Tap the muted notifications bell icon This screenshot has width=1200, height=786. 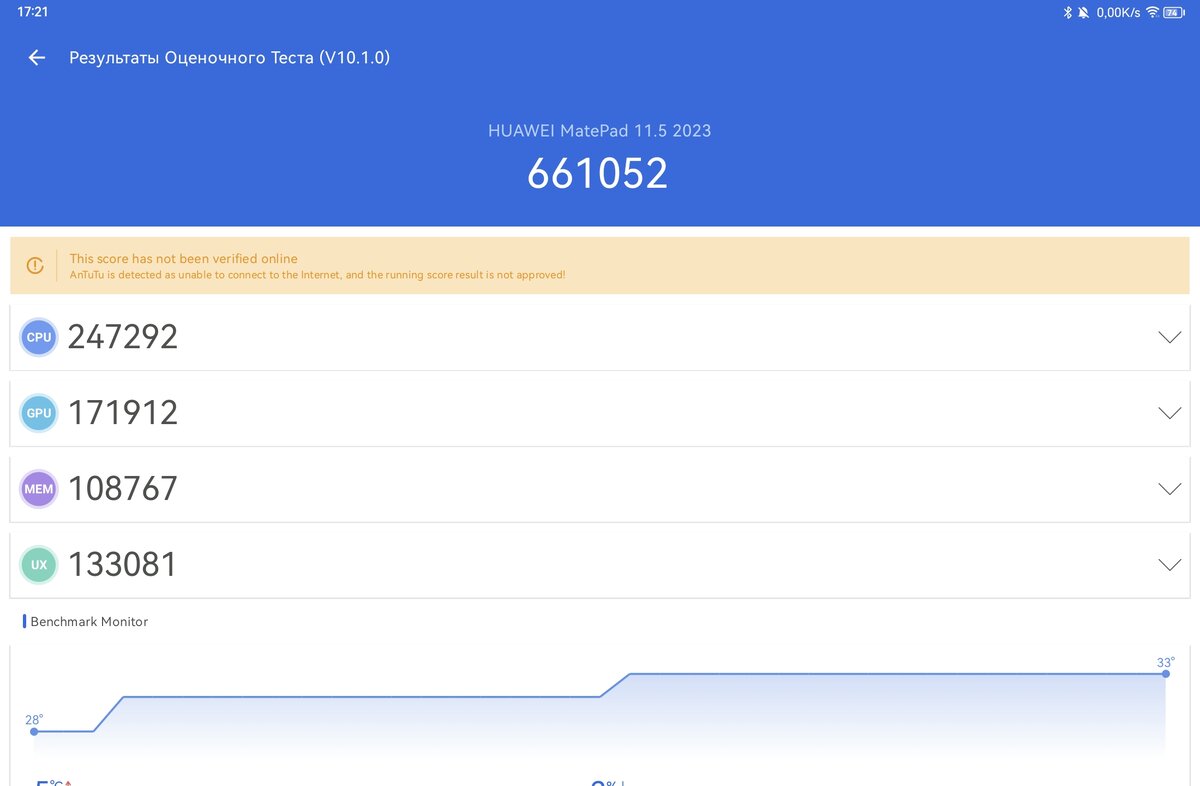[x=1083, y=12]
